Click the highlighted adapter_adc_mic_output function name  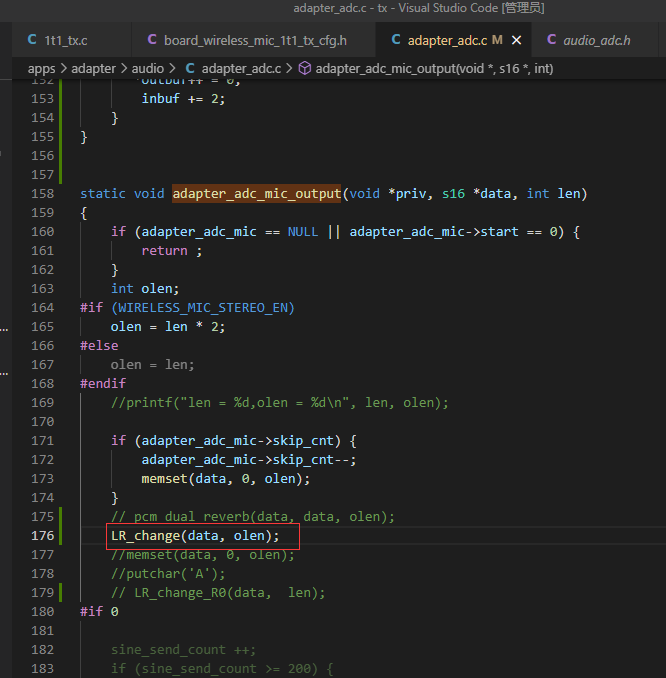(256, 194)
